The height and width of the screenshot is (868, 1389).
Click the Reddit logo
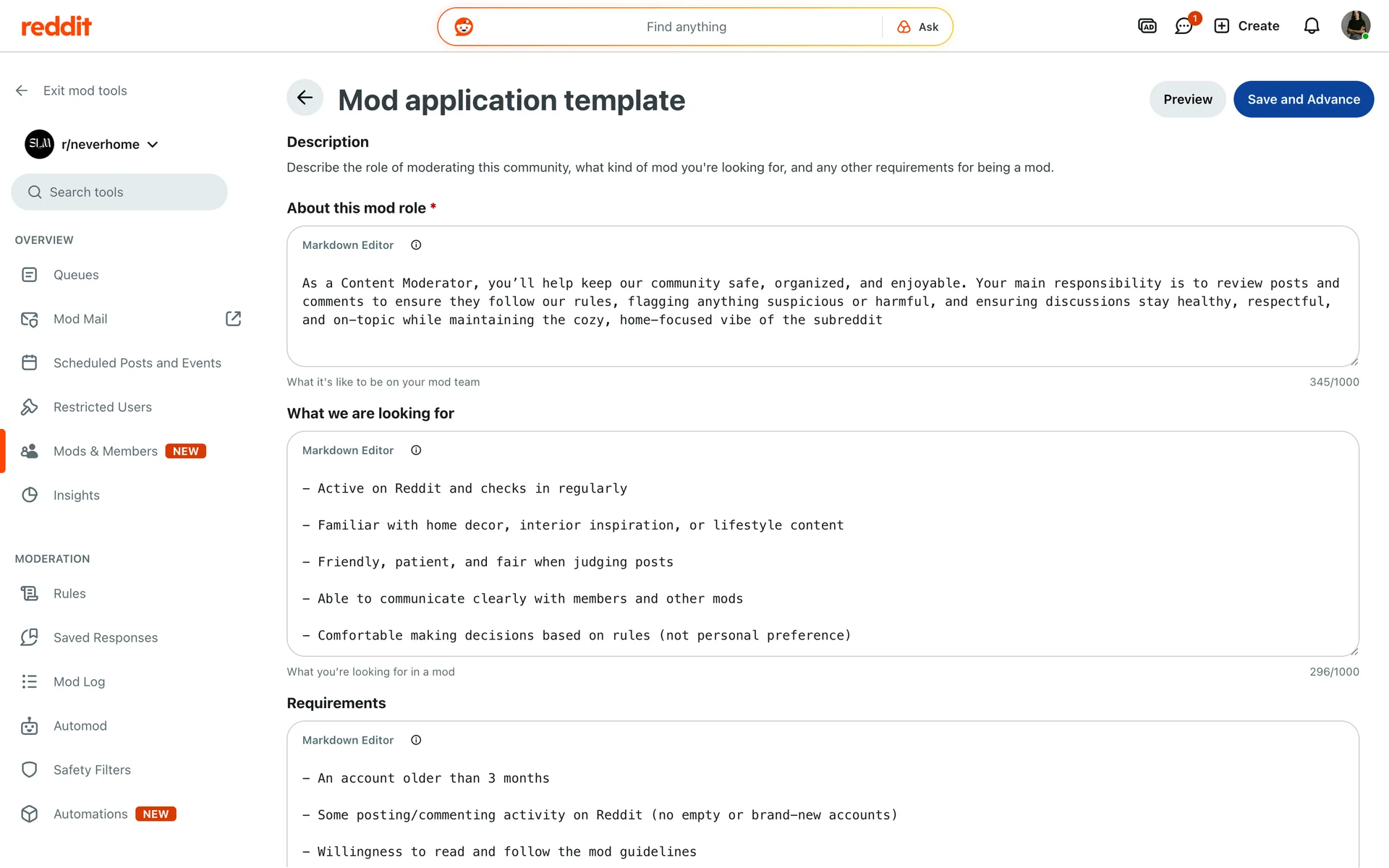(56, 27)
